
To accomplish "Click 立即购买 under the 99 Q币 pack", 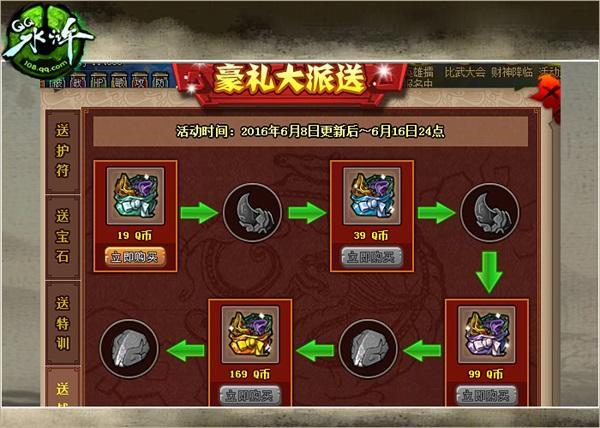I will [x=487, y=395].
